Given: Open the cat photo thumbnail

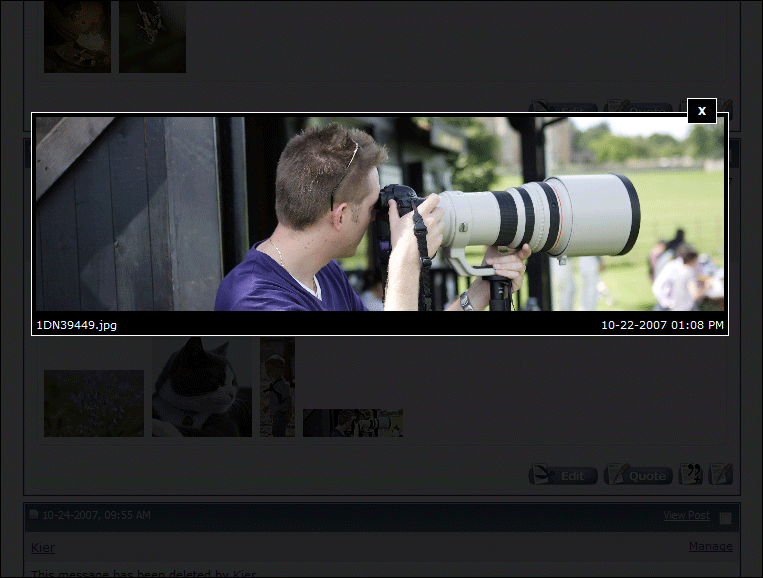Looking at the screenshot, I should pyautogui.click(x=202, y=387).
